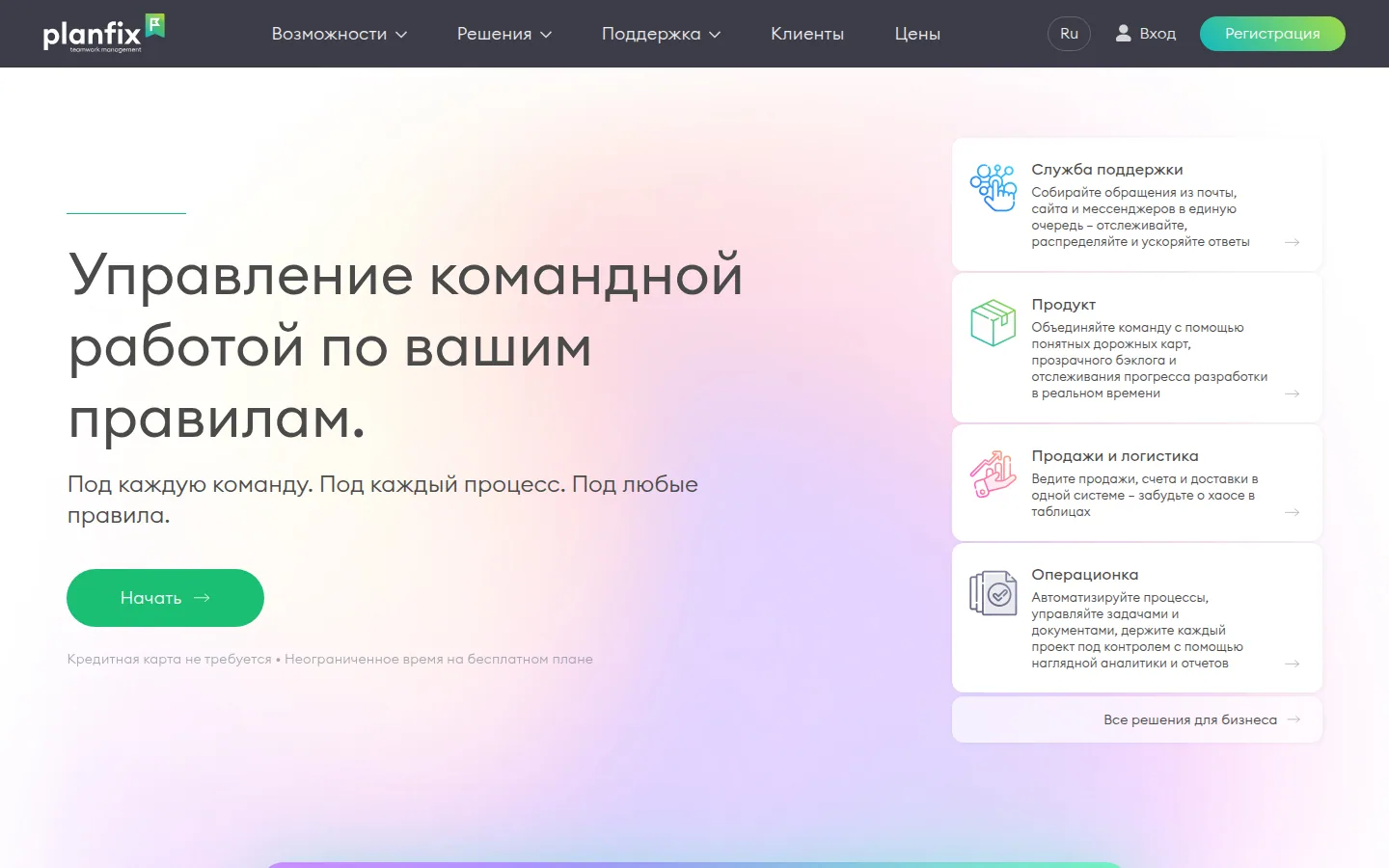This screenshot has height=868, width=1389.
Task: Open the Продажи и логистика title
Action: tap(1115, 456)
